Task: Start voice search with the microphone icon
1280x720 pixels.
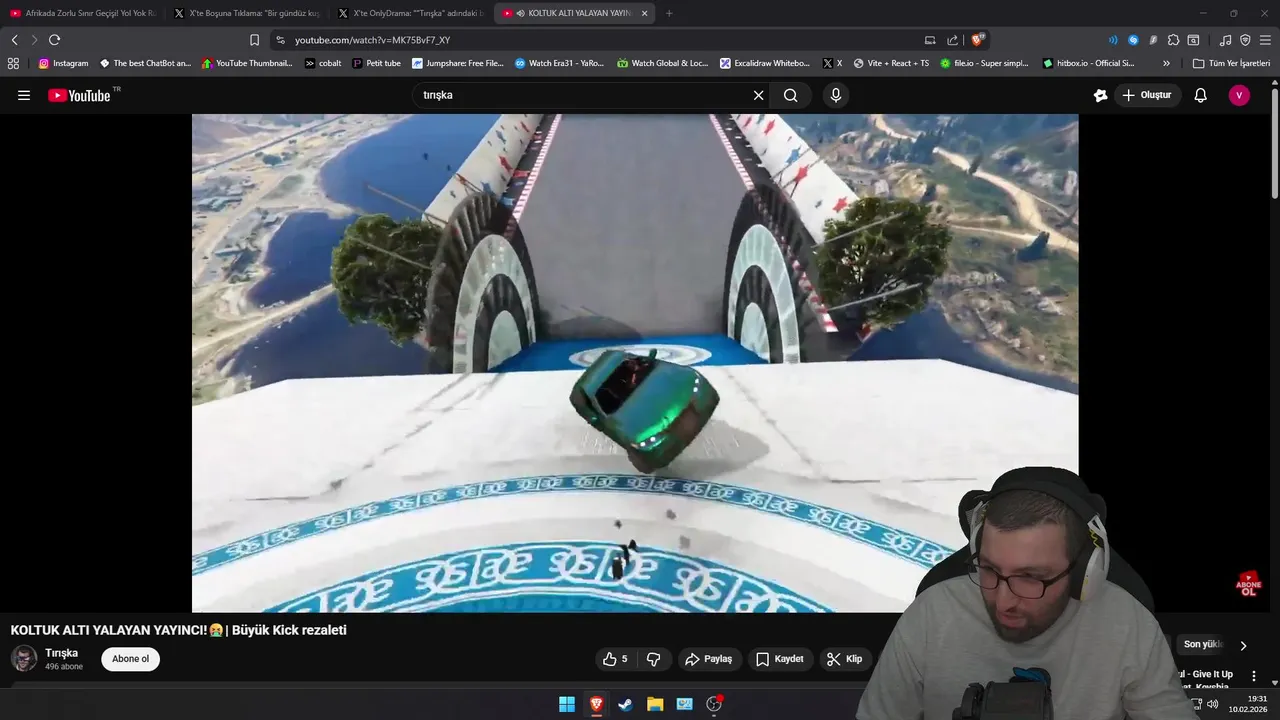Action: tap(836, 95)
